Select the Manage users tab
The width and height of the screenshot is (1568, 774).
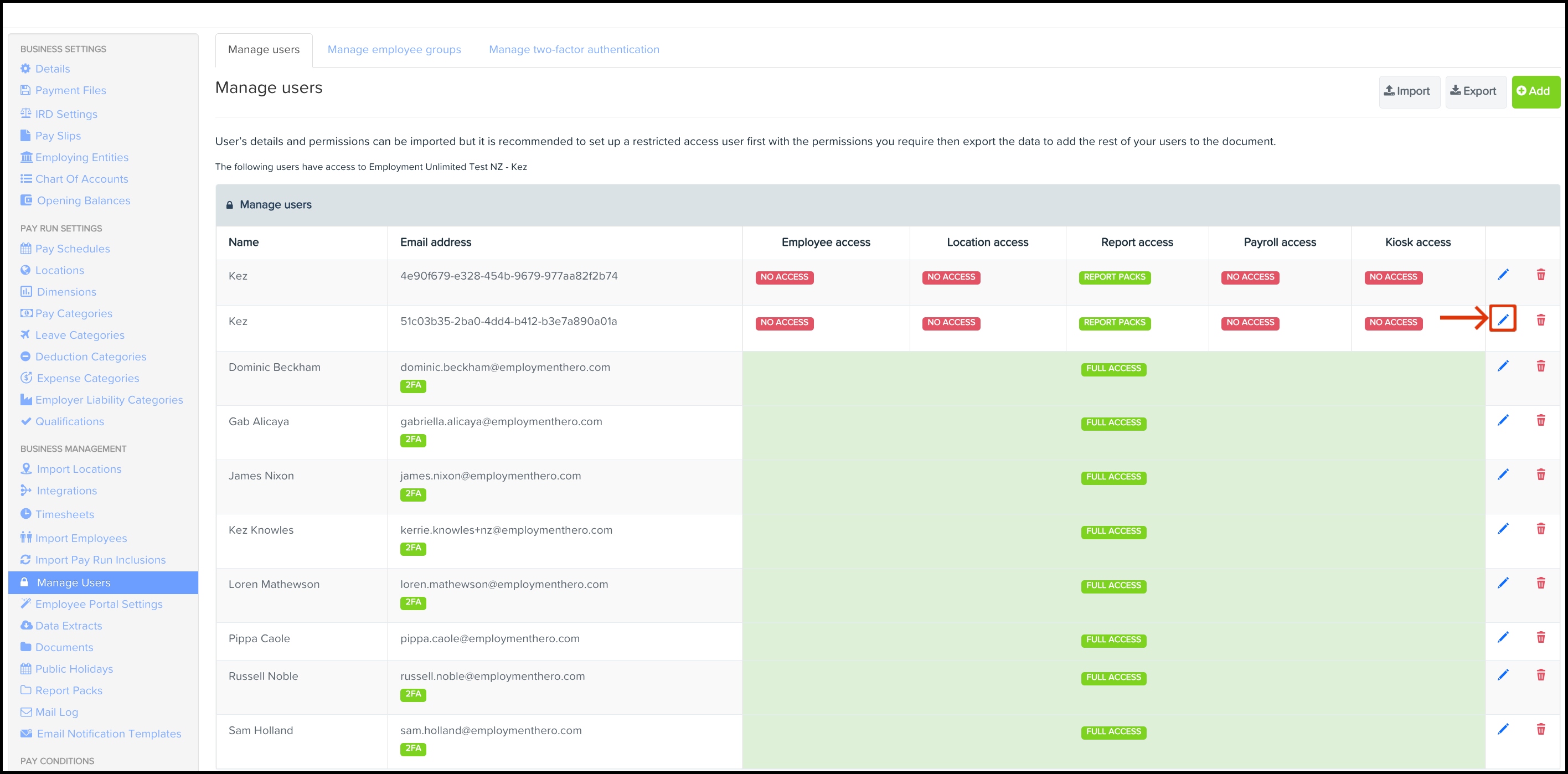[264, 50]
